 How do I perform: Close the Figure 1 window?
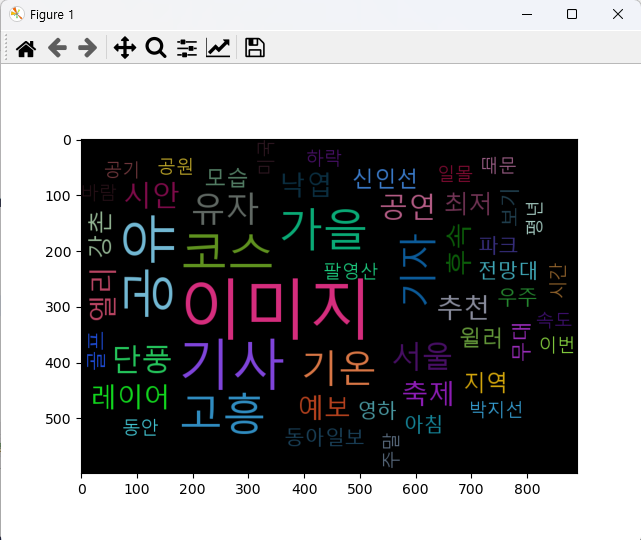618,14
